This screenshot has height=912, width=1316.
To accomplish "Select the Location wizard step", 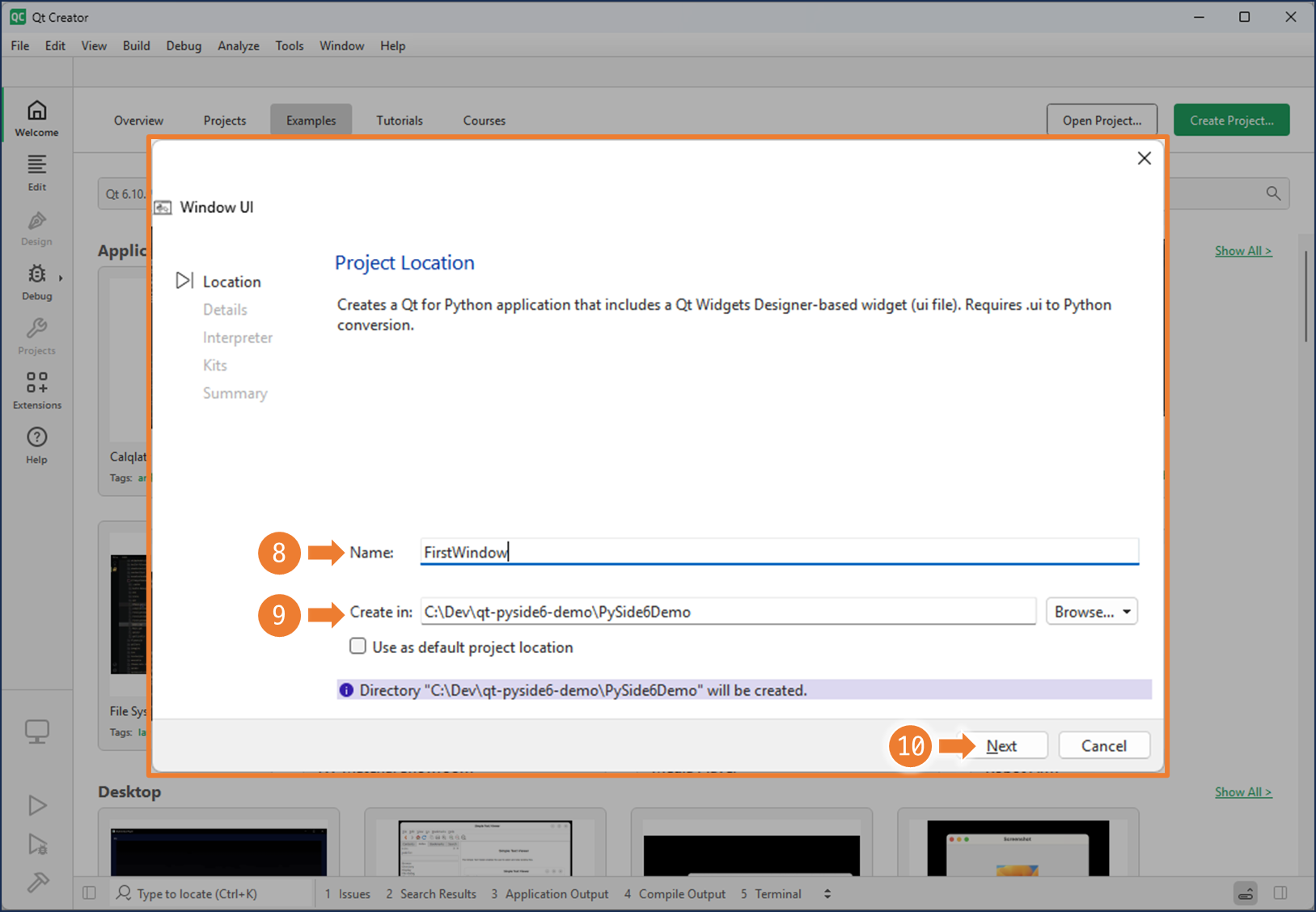I will click(231, 282).
